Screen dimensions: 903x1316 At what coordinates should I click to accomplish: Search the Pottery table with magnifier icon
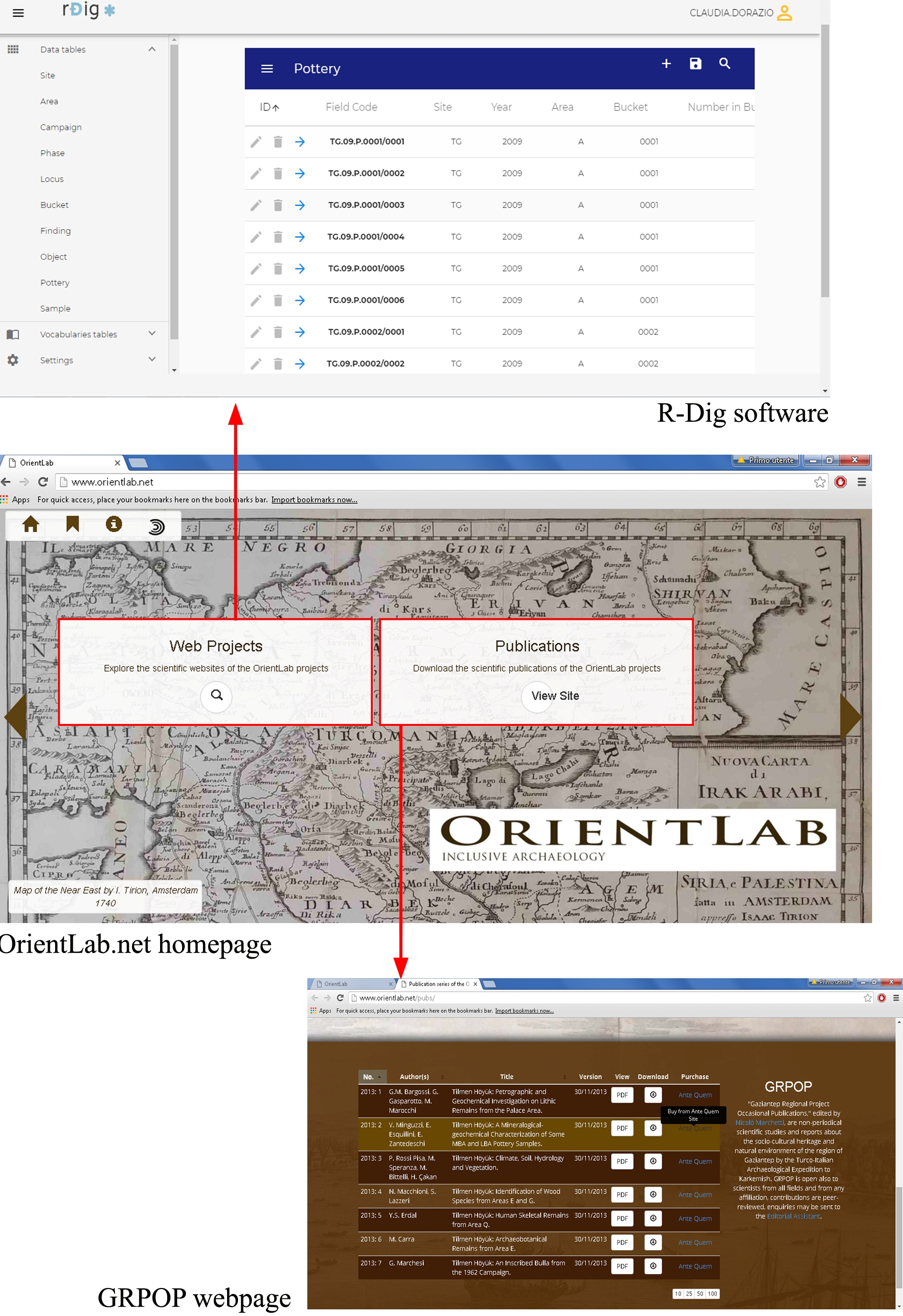click(725, 63)
